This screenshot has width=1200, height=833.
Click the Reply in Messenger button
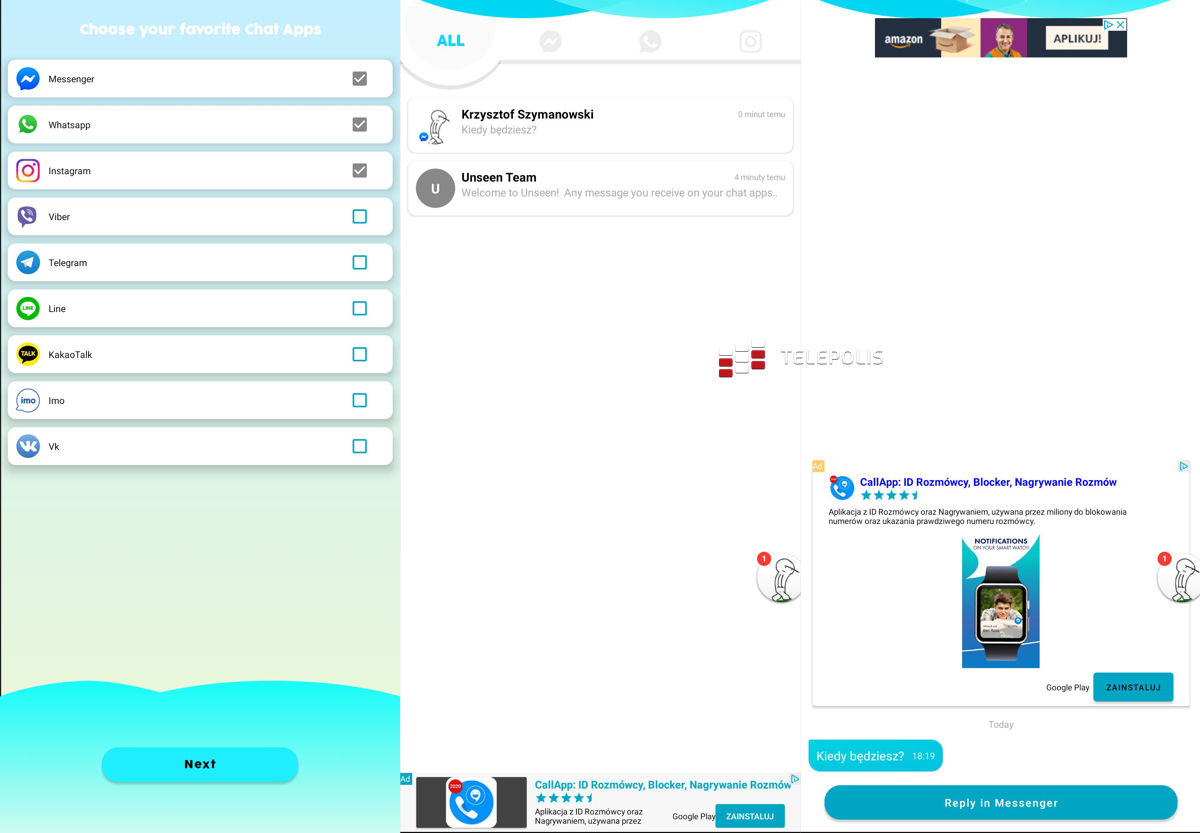[1000, 803]
